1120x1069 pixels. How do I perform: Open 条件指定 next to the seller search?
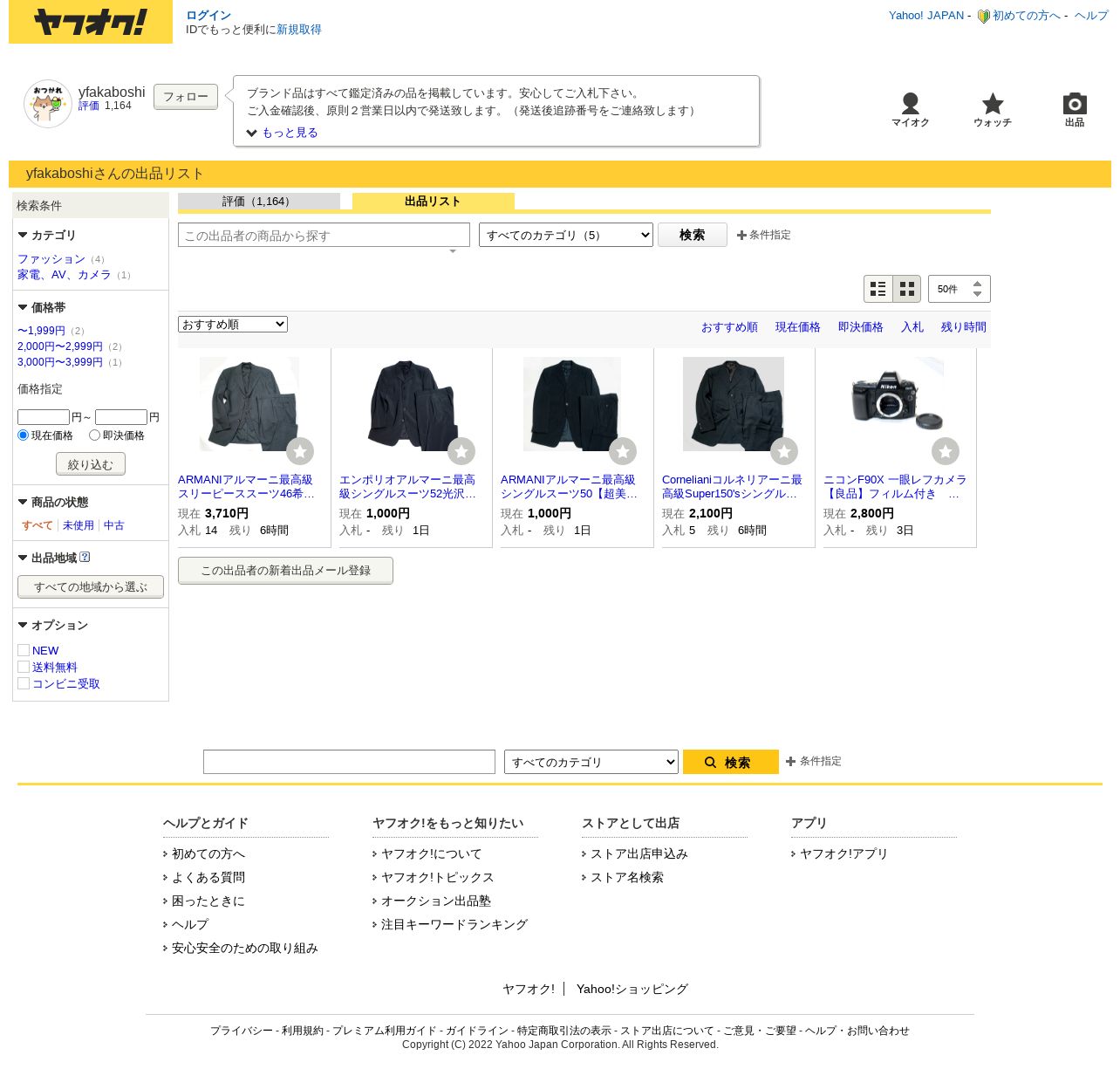(x=764, y=235)
